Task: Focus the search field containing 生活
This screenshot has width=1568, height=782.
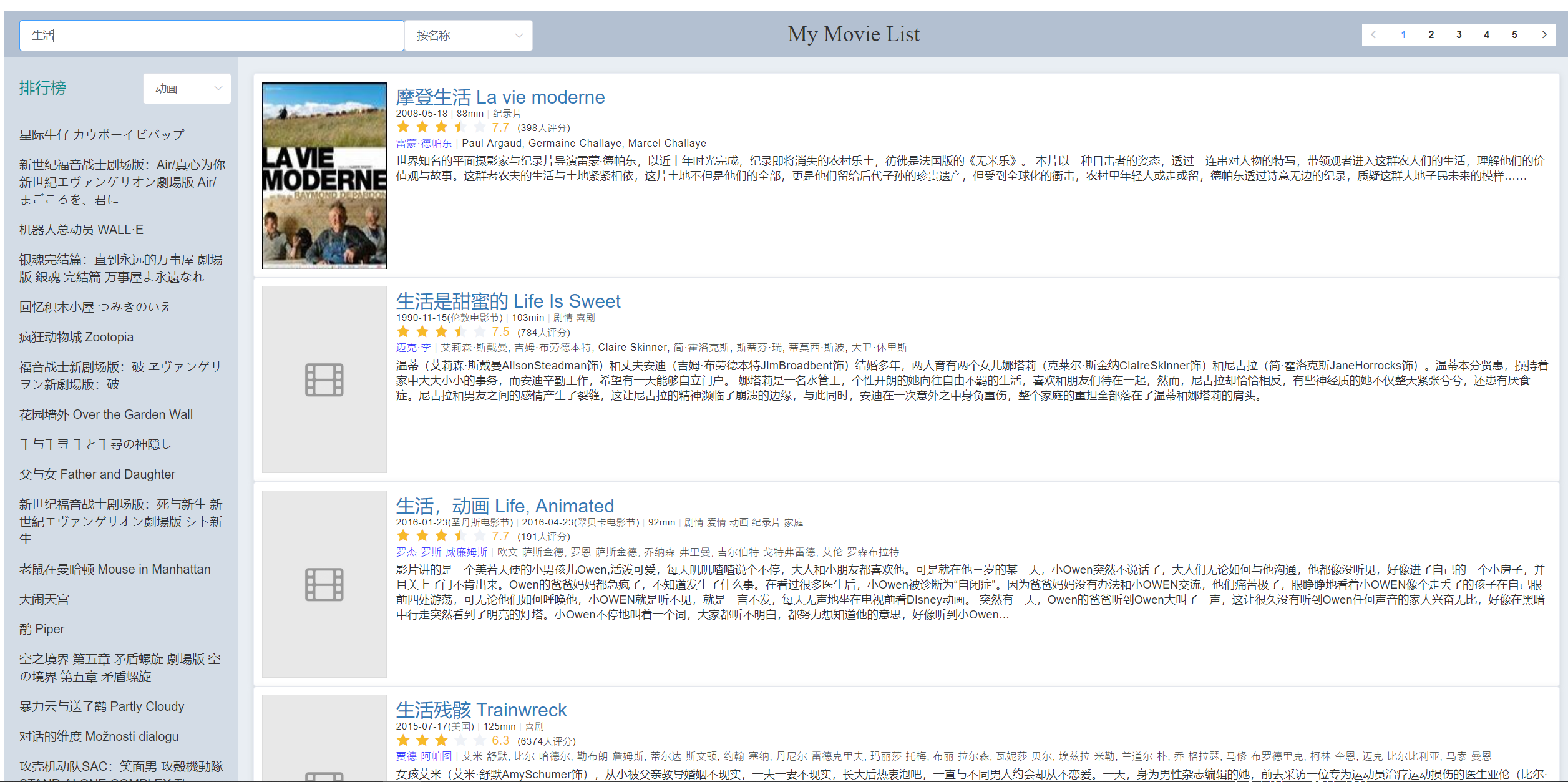Action: point(211,36)
